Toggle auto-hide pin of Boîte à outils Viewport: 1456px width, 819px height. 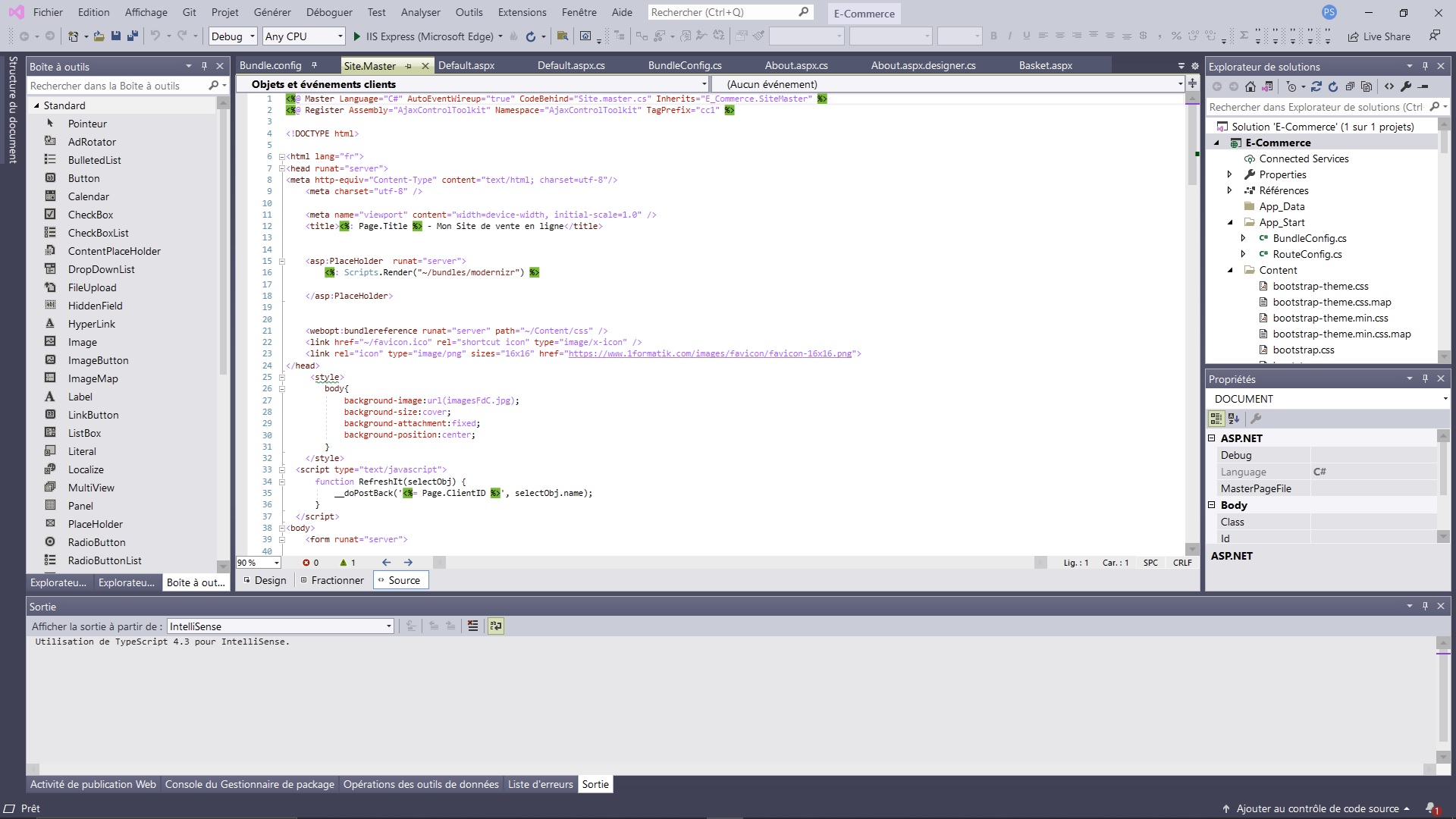pyautogui.click(x=204, y=66)
